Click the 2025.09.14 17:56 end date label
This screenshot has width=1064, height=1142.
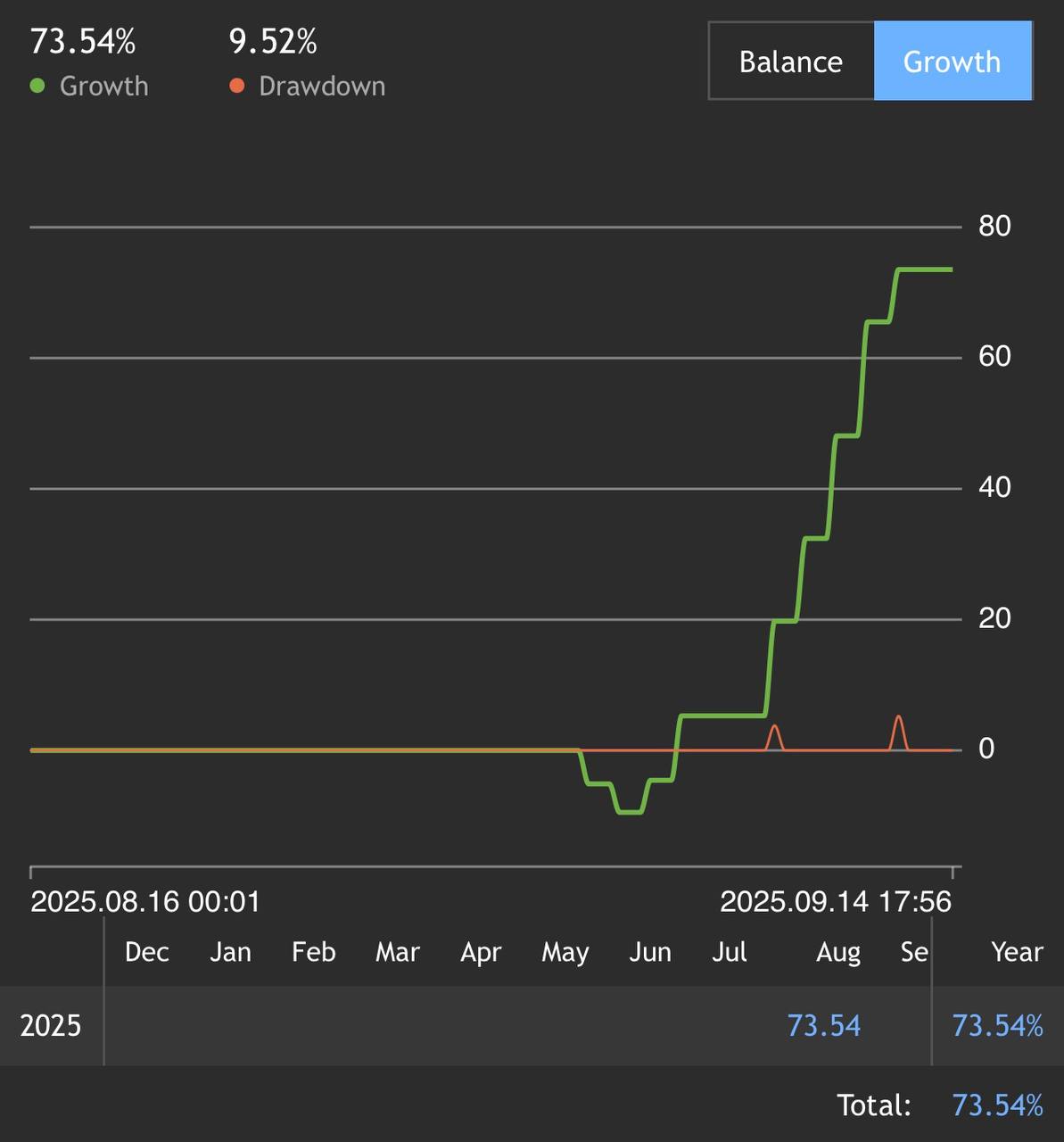[836, 901]
